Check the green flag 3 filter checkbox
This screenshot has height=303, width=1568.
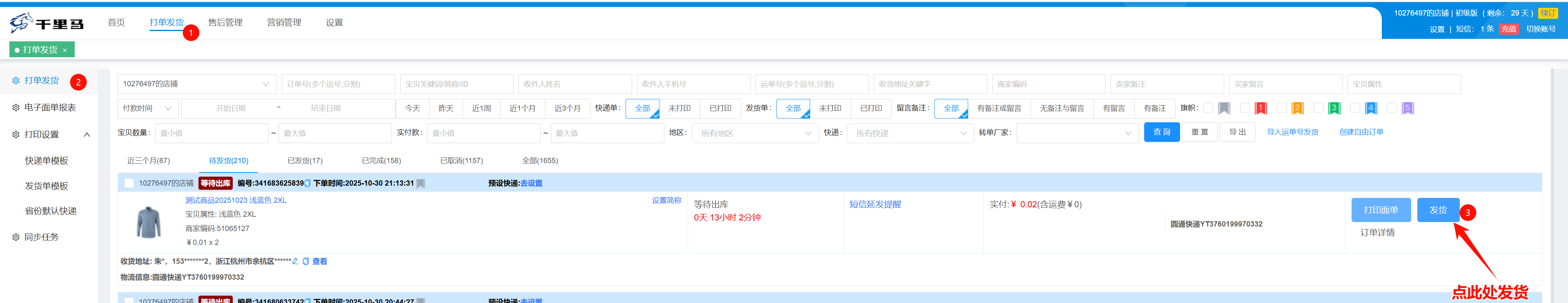click(1318, 108)
